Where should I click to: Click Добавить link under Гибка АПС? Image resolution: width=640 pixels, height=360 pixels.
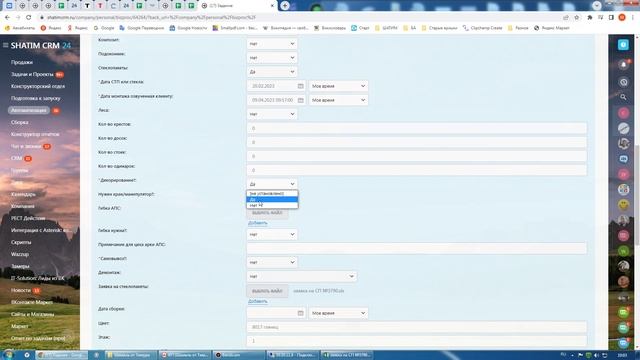(x=258, y=223)
